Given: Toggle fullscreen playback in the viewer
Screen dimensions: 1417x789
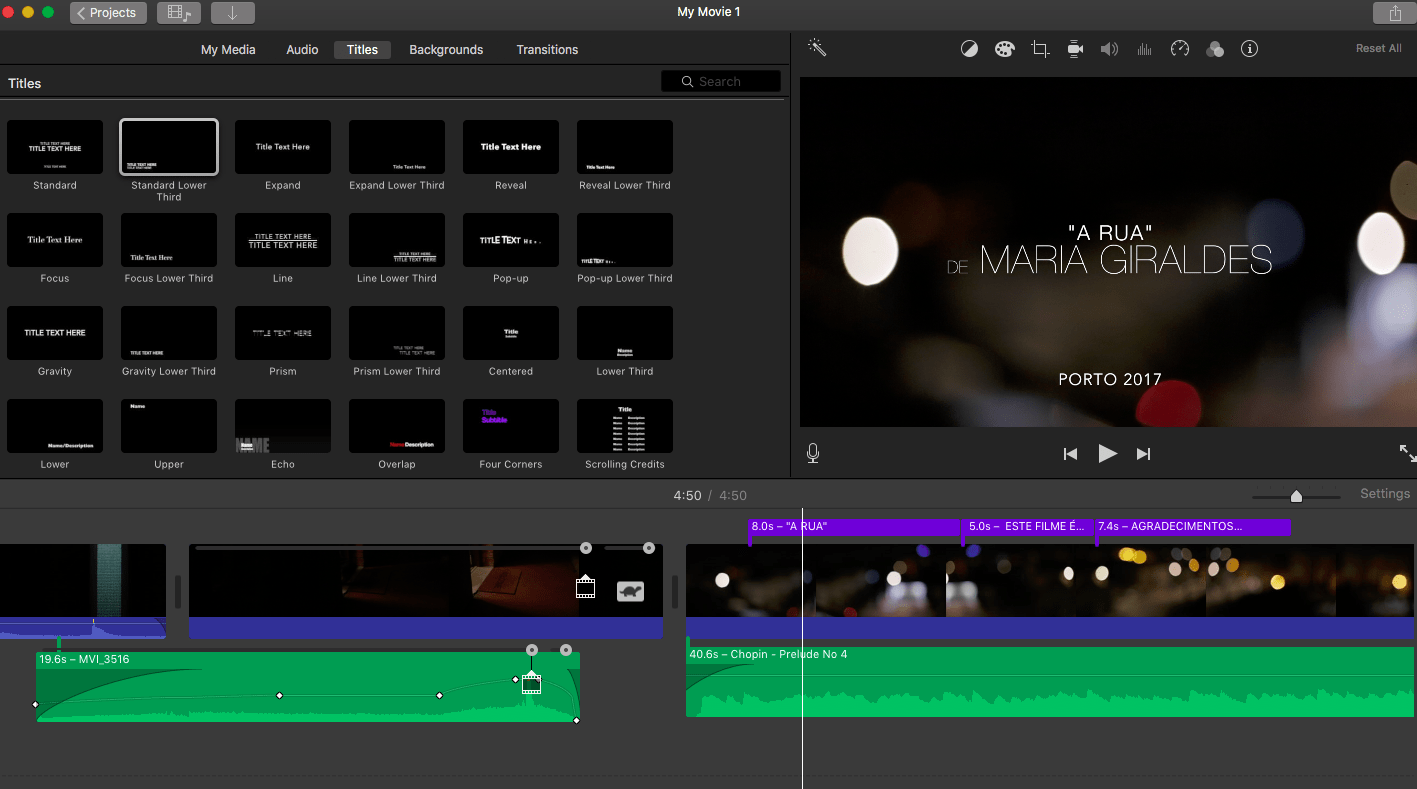Looking at the screenshot, I should (1407, 453).
